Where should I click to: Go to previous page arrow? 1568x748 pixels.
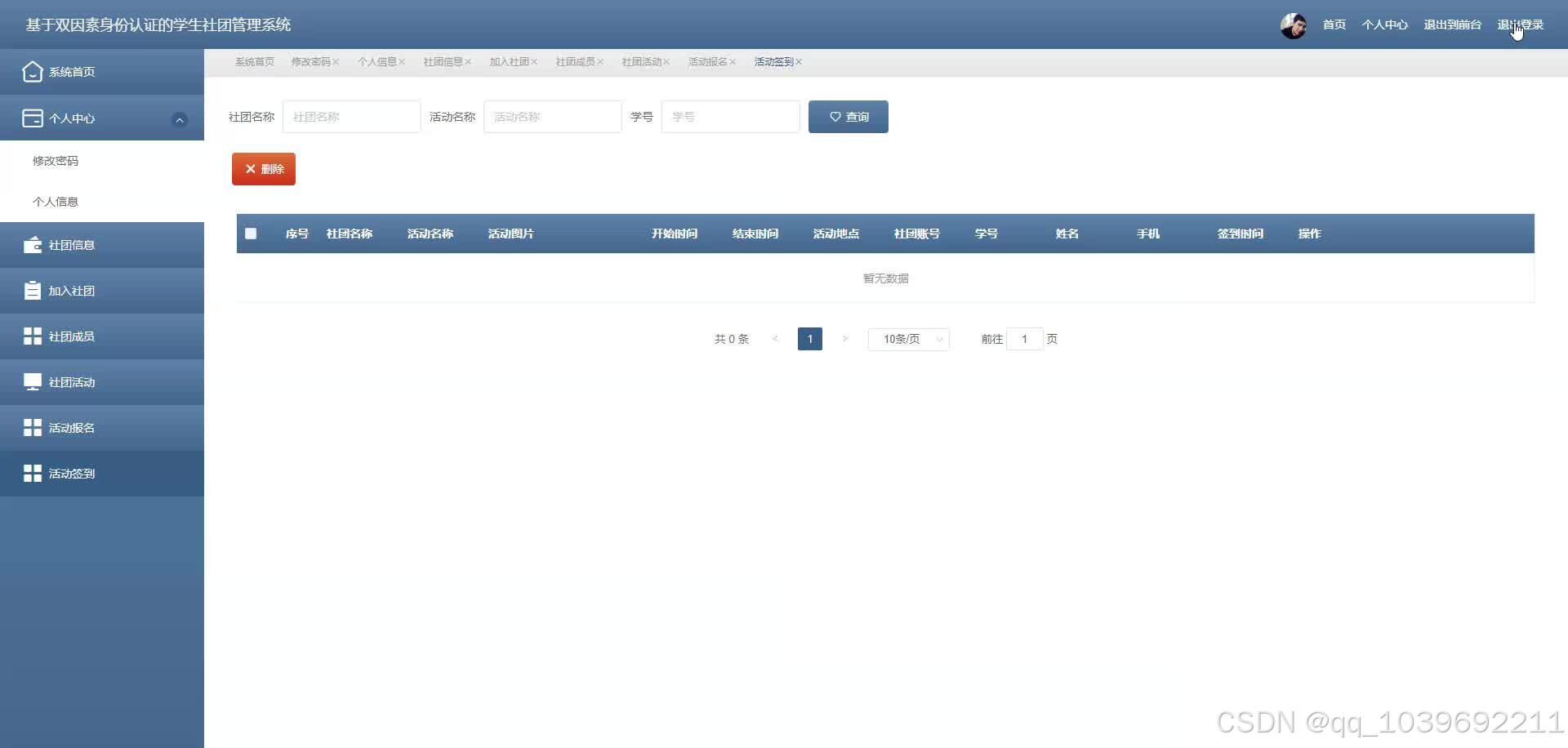click(775, 339)
